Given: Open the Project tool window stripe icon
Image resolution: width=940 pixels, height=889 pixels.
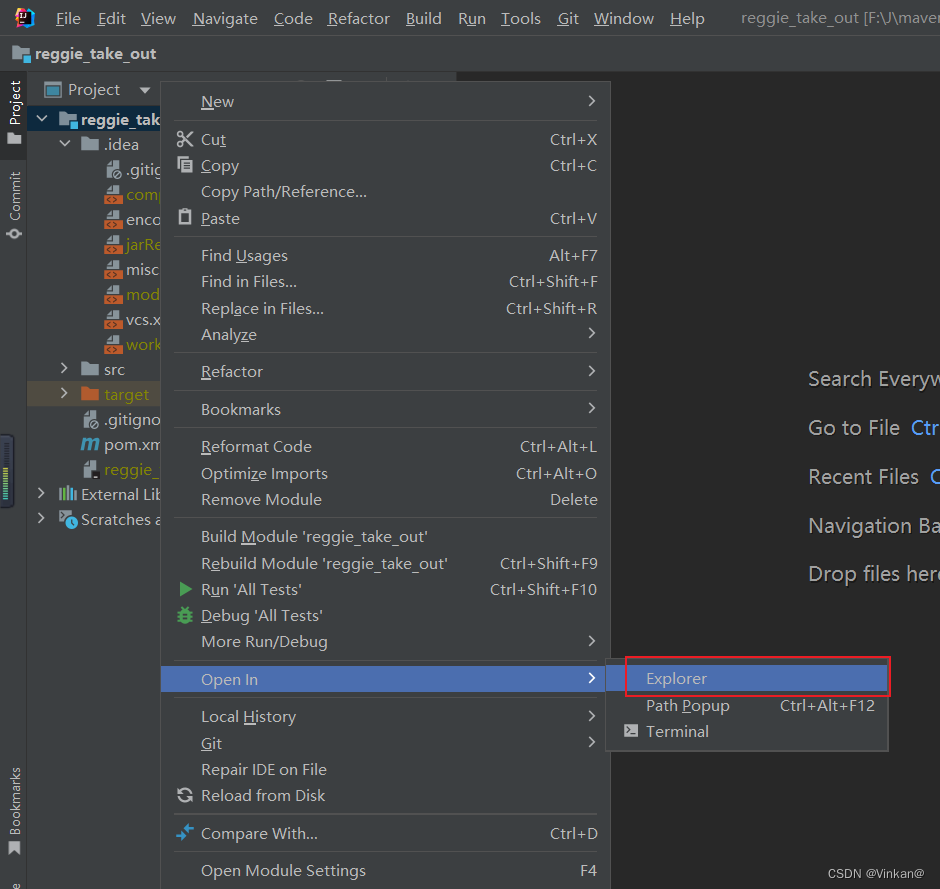Looking at the screenshot, I should 14,100.
